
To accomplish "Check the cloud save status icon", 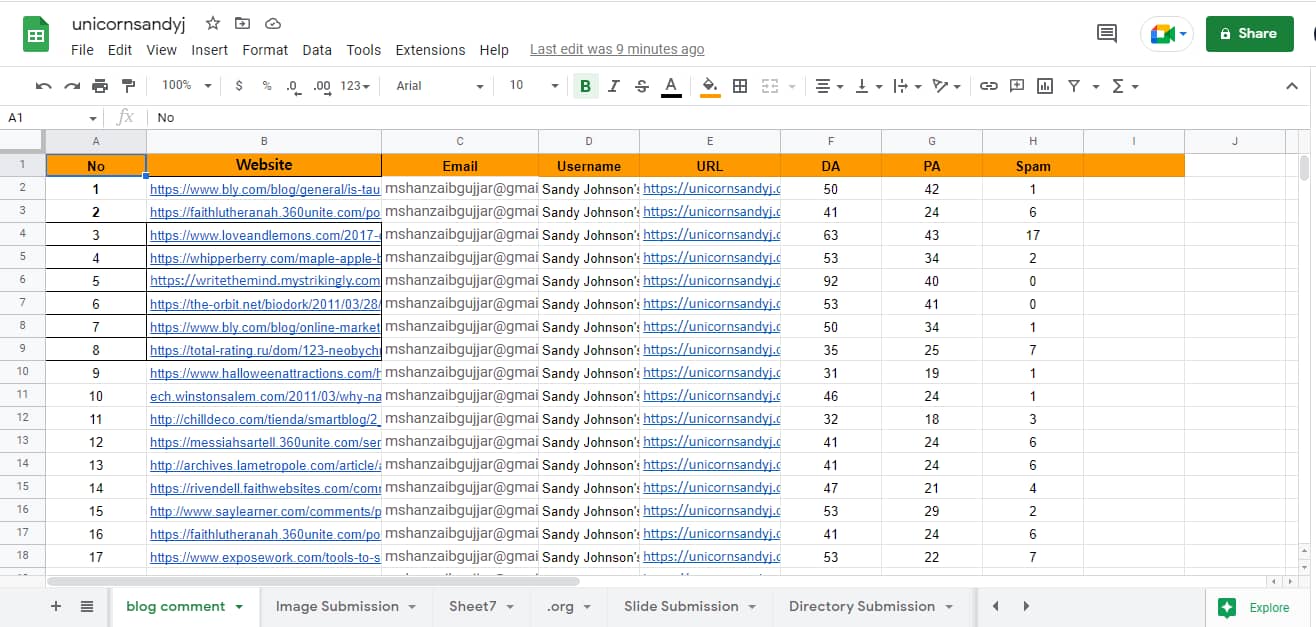I will coord(273,23).
